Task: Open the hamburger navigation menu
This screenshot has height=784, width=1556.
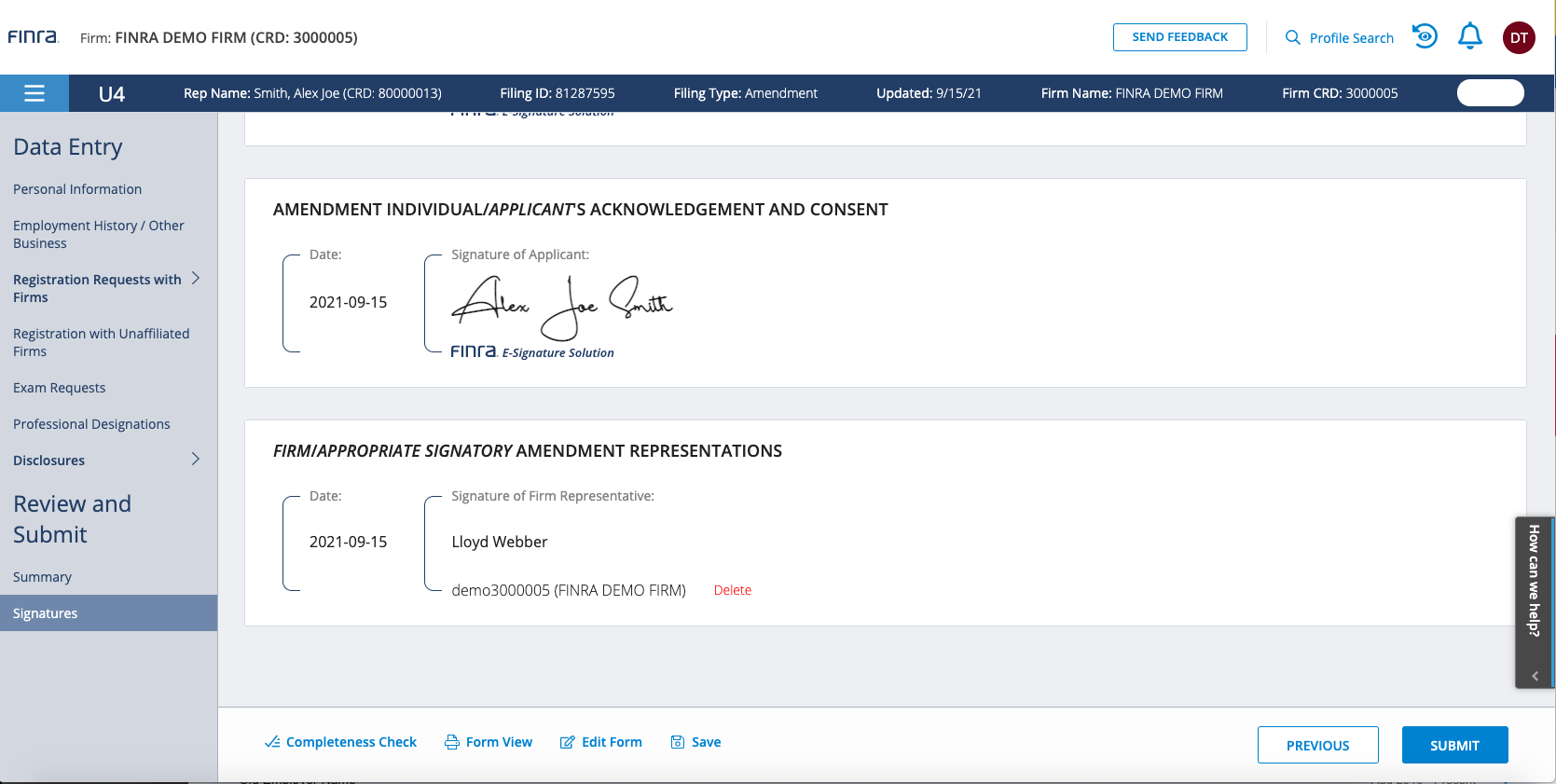Action: [34, 93]
